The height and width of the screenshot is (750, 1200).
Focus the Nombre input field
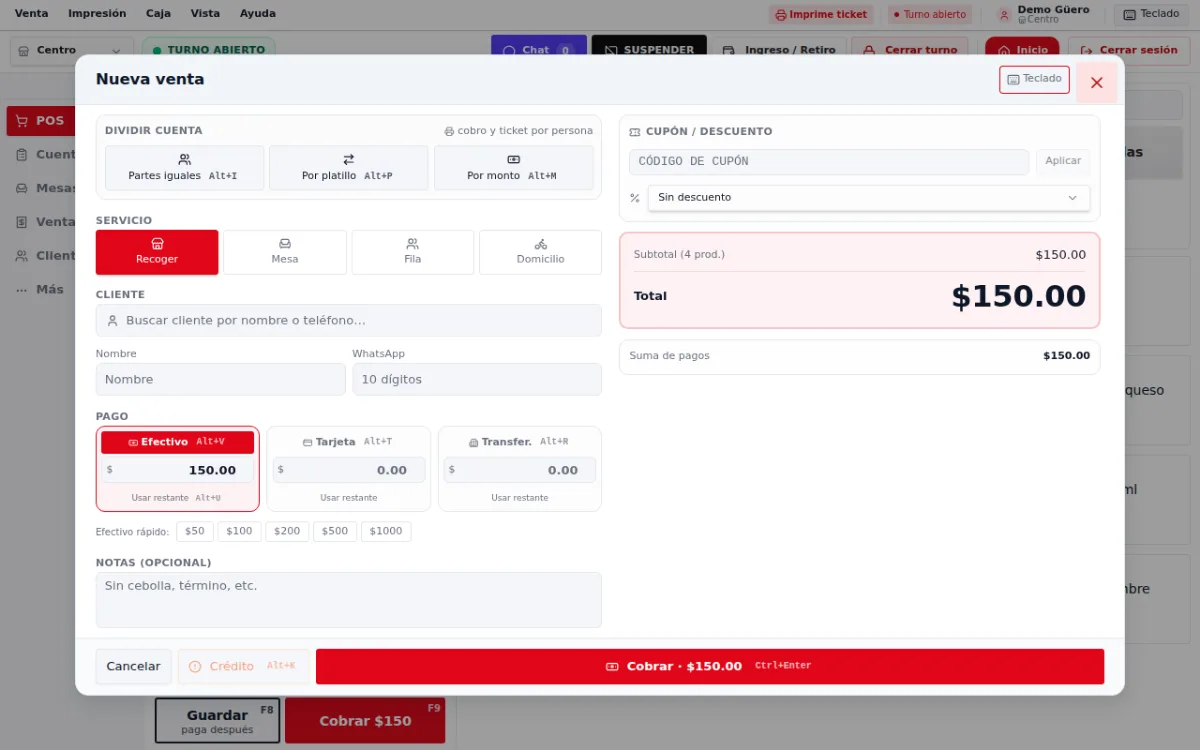tap(221, 379)
